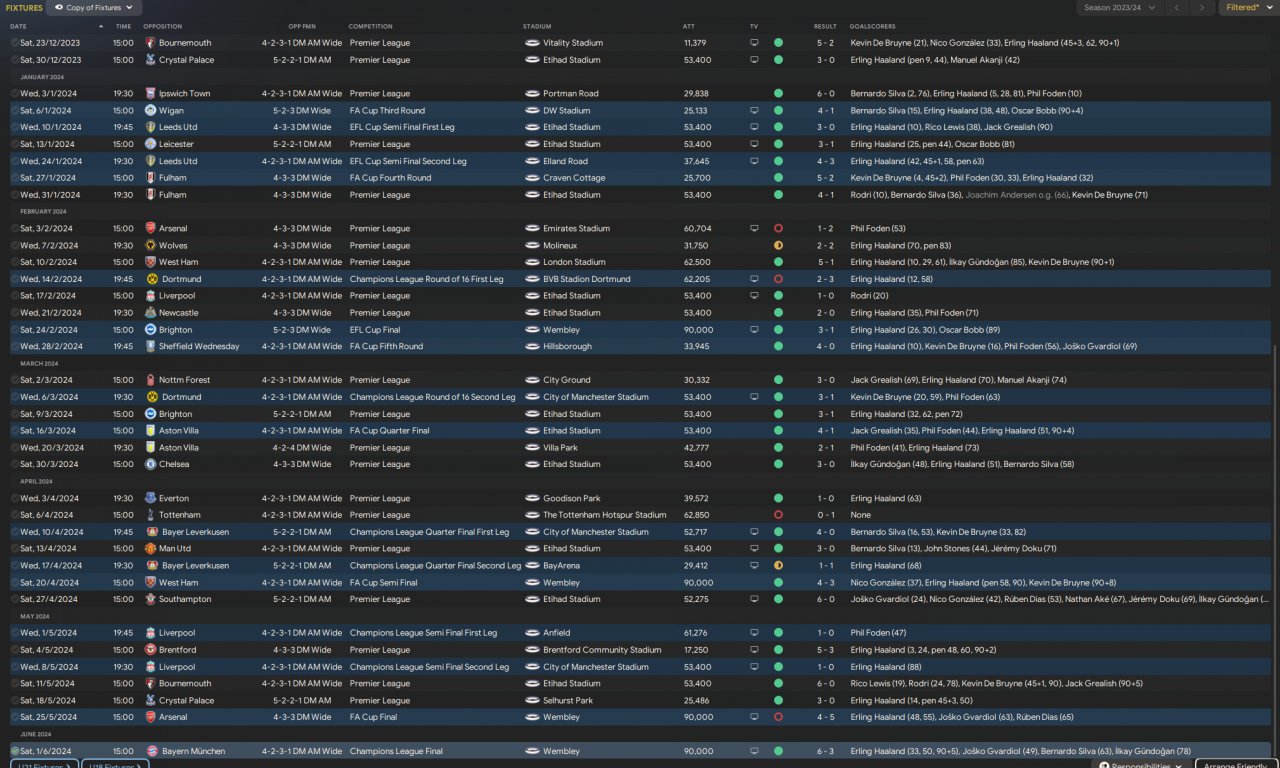Screen dimensions: 1280x768
Task: Click the Southampton club badge
Action: click(152, 600)
